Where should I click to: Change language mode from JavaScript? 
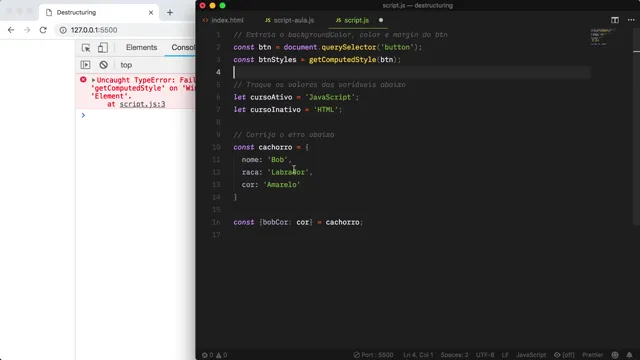pyautogui.click(x=531, y=355)
